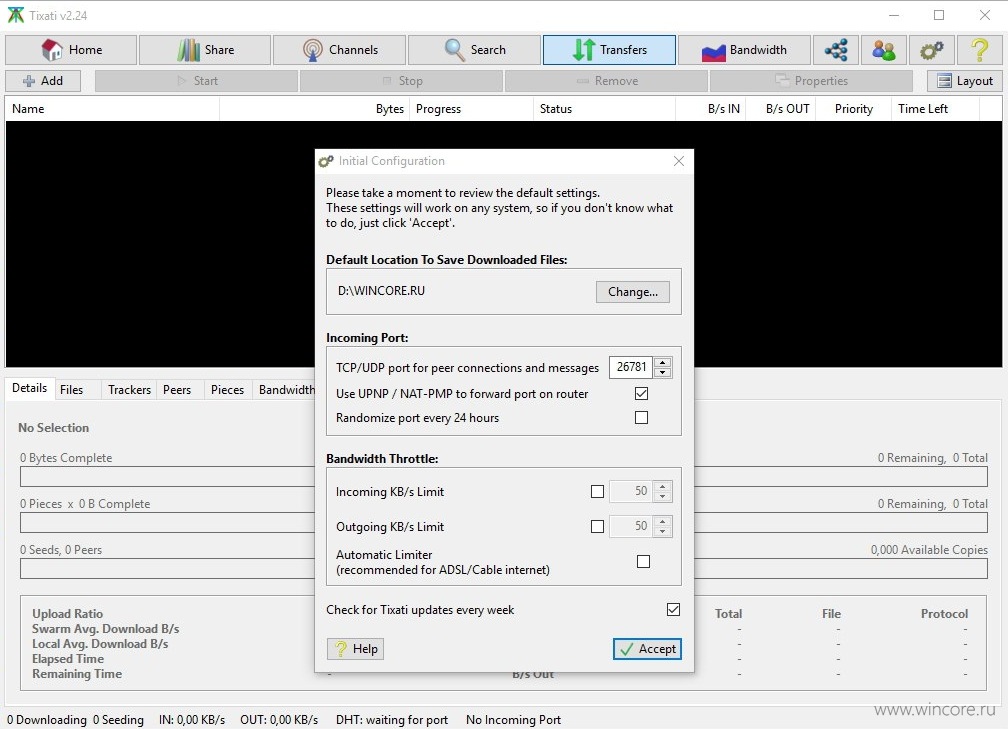The height and width of the screenshot is (729, 1008).
Task: Sort by Time Left column
Action: pos(936,109)
